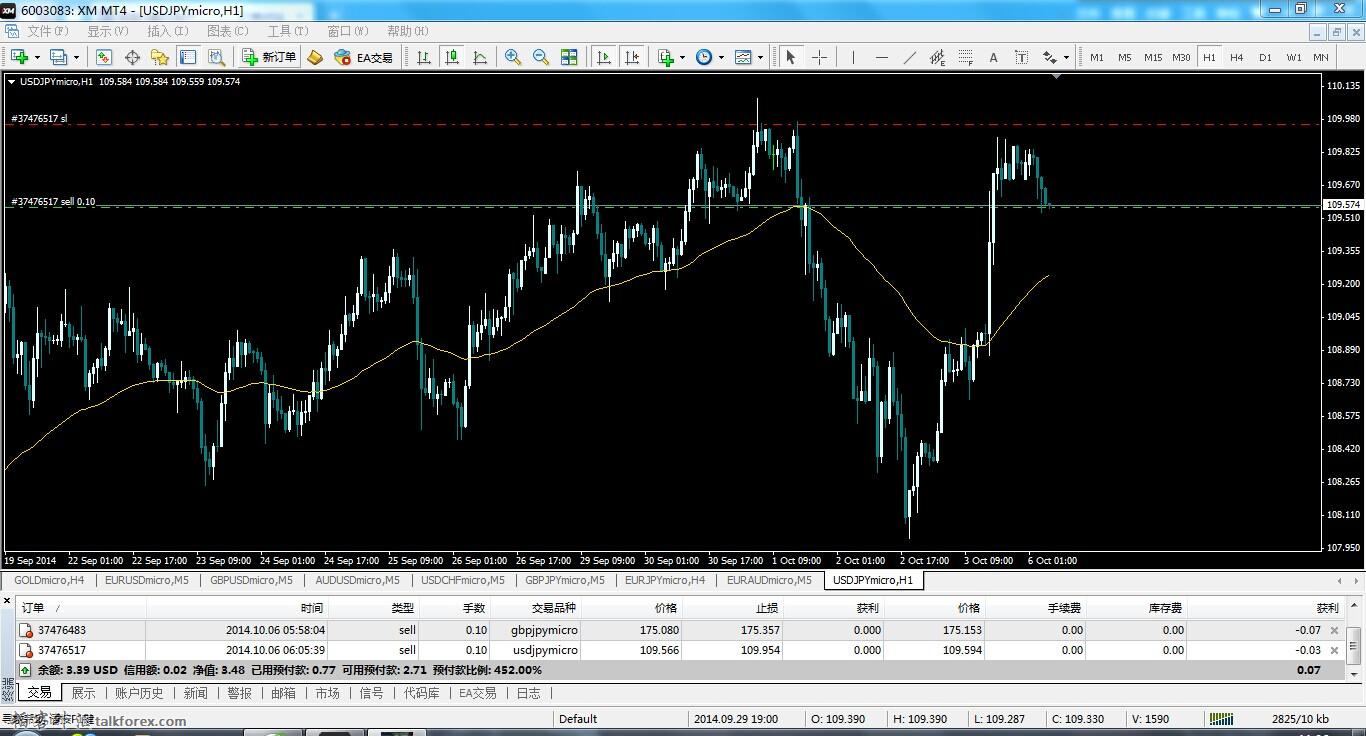Show previous chart tabs with left arrow
Viewport: 1366px width, 736px height.
click(1340, 580)
